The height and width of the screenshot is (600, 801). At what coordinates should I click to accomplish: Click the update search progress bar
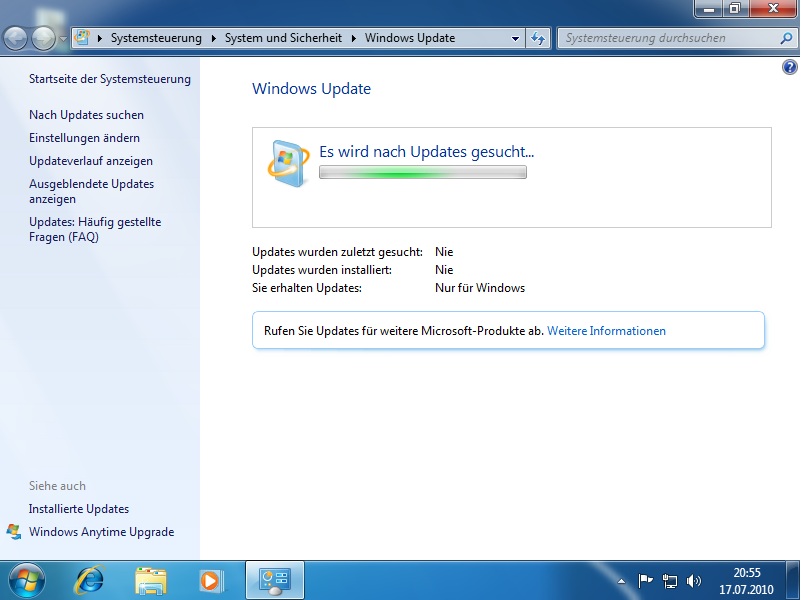[422, 173]
